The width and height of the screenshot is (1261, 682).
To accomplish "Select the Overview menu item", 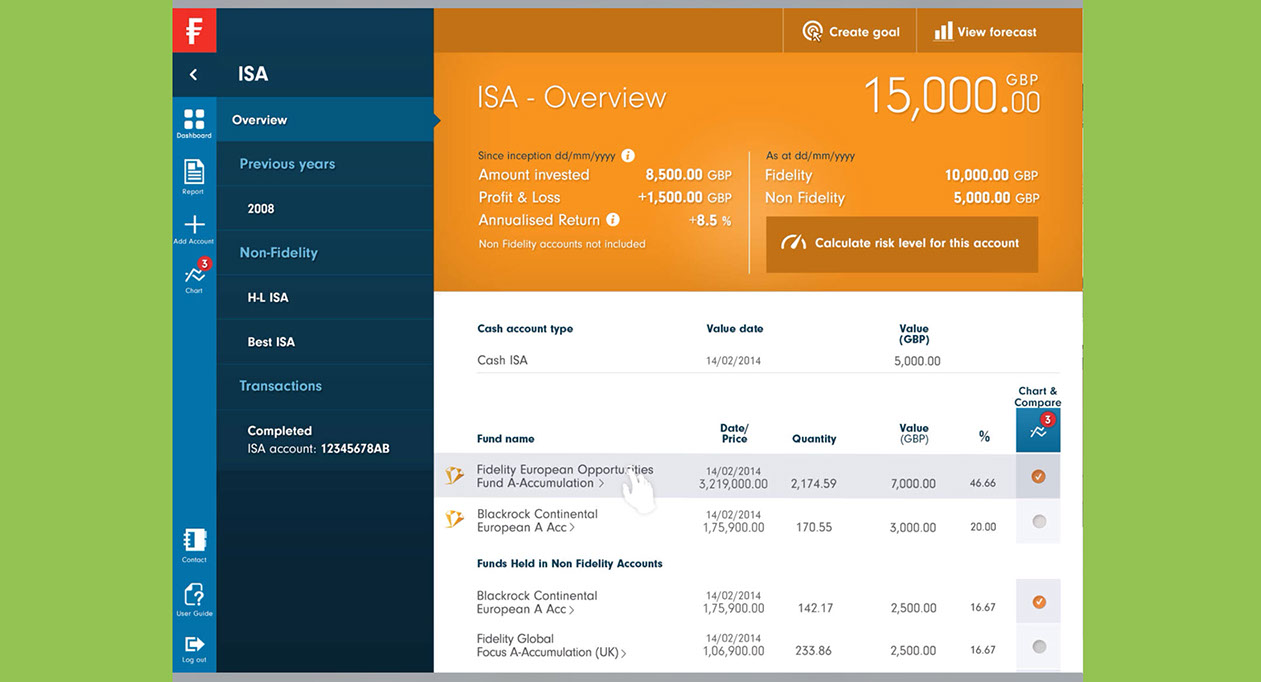I will tap(260, 120).
